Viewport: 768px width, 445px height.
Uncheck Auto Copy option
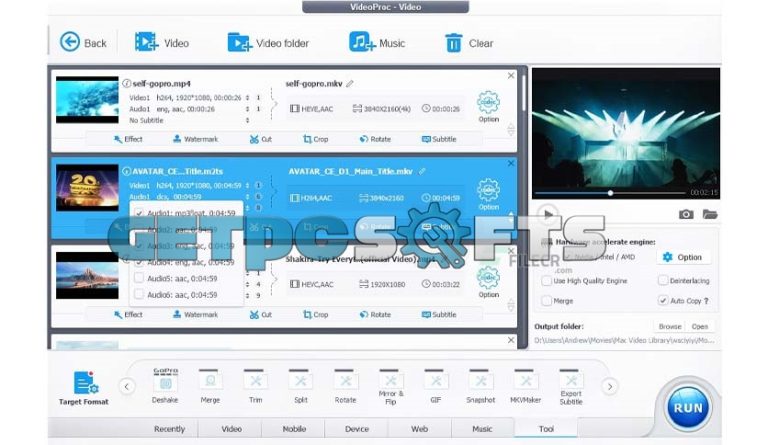point(663,301)
